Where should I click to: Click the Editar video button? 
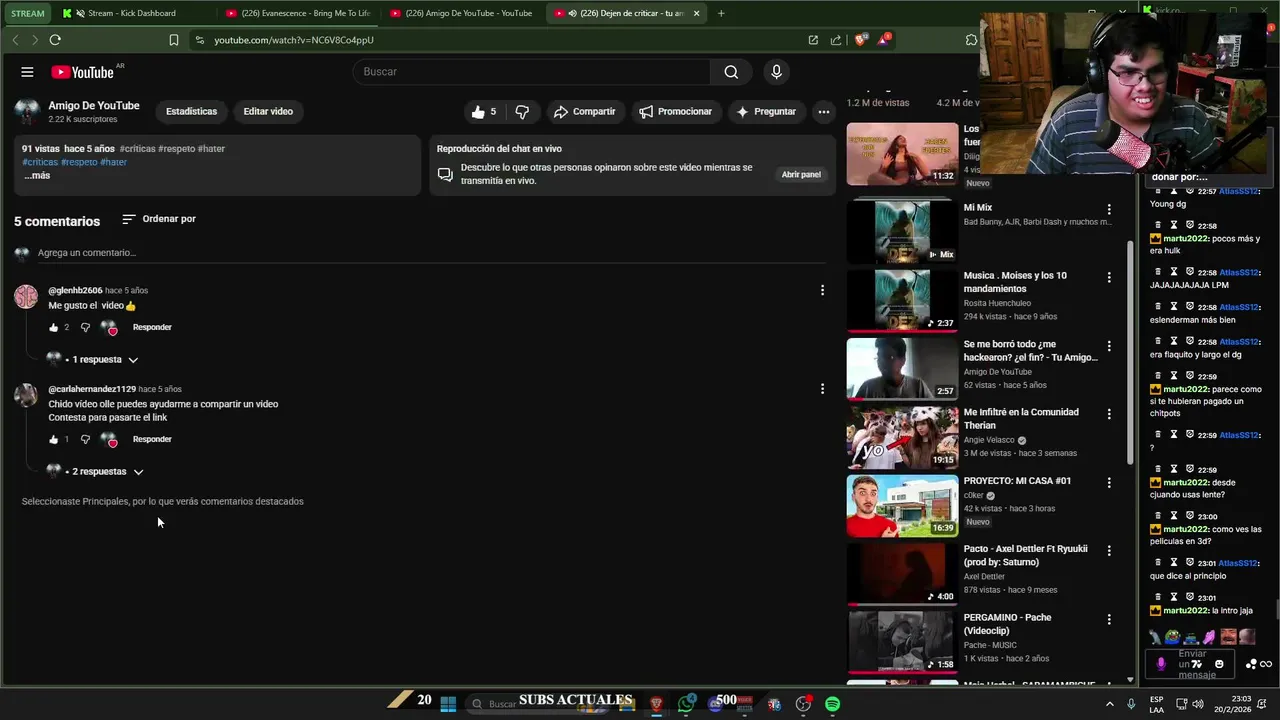click(x=268, y=111)
